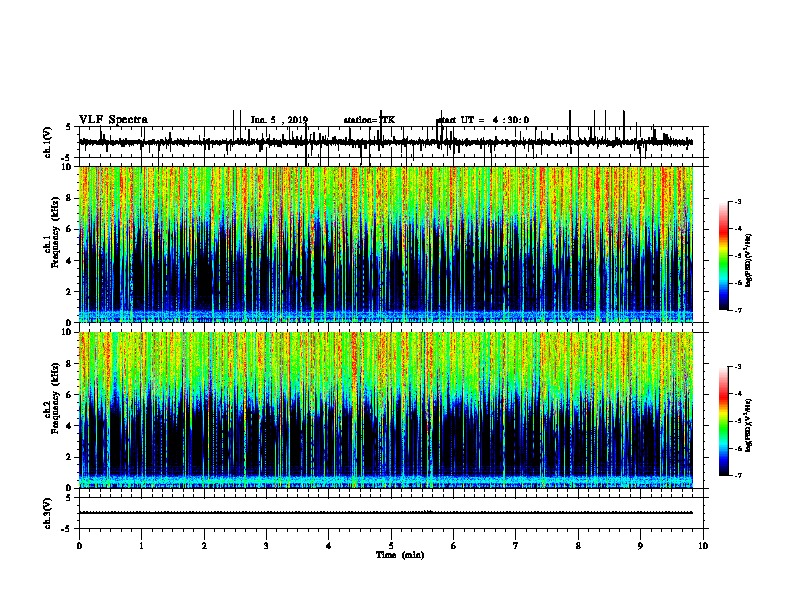
Task: Click the time axis tick label "8"
Action: [578, 546]
